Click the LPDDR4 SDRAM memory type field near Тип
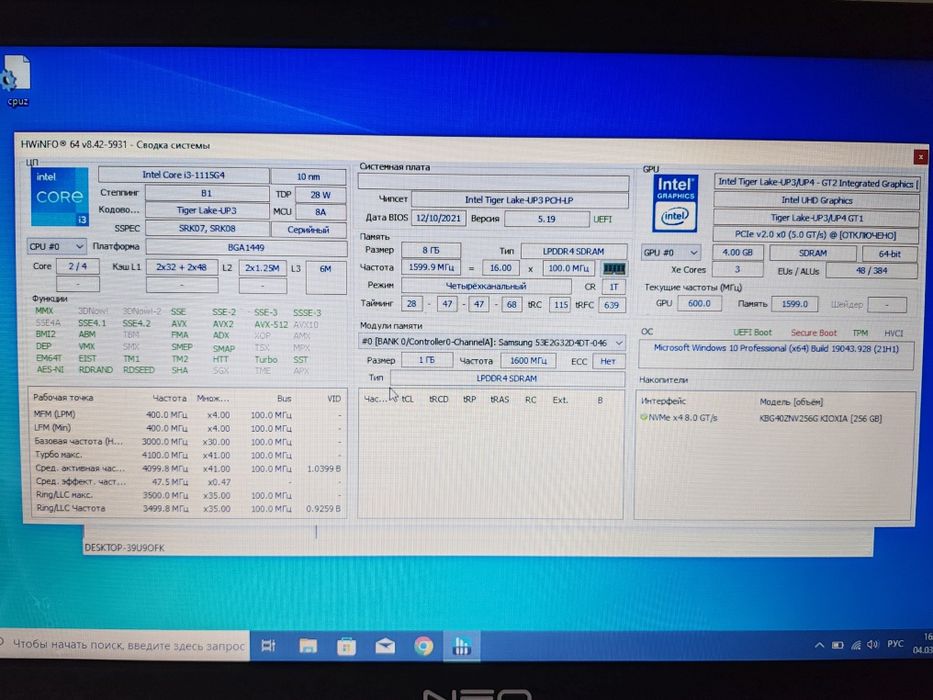Viewport: 933px width, 700px height. coord(574,251)
